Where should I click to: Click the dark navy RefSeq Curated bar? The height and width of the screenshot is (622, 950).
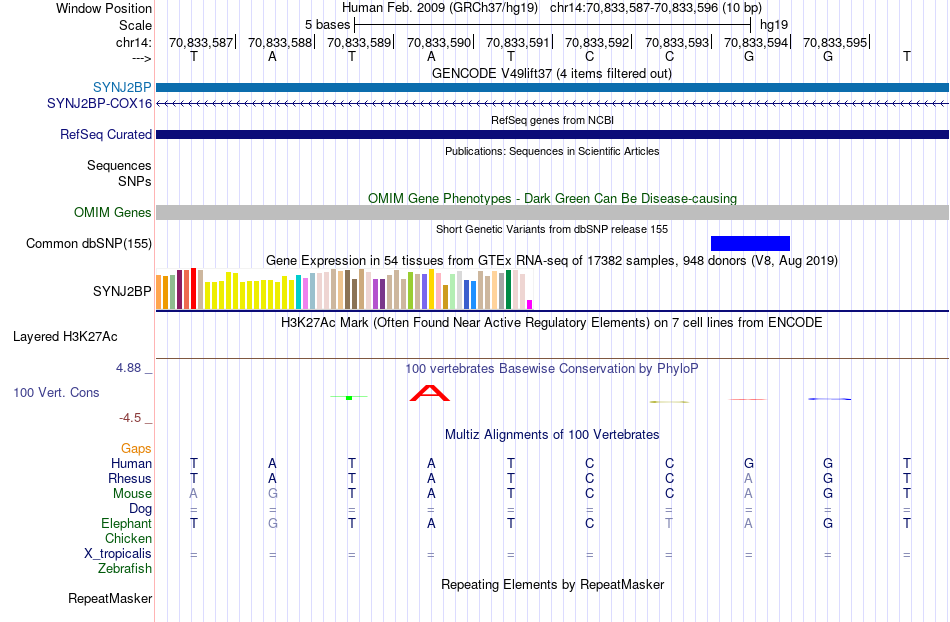coord(552,134)
